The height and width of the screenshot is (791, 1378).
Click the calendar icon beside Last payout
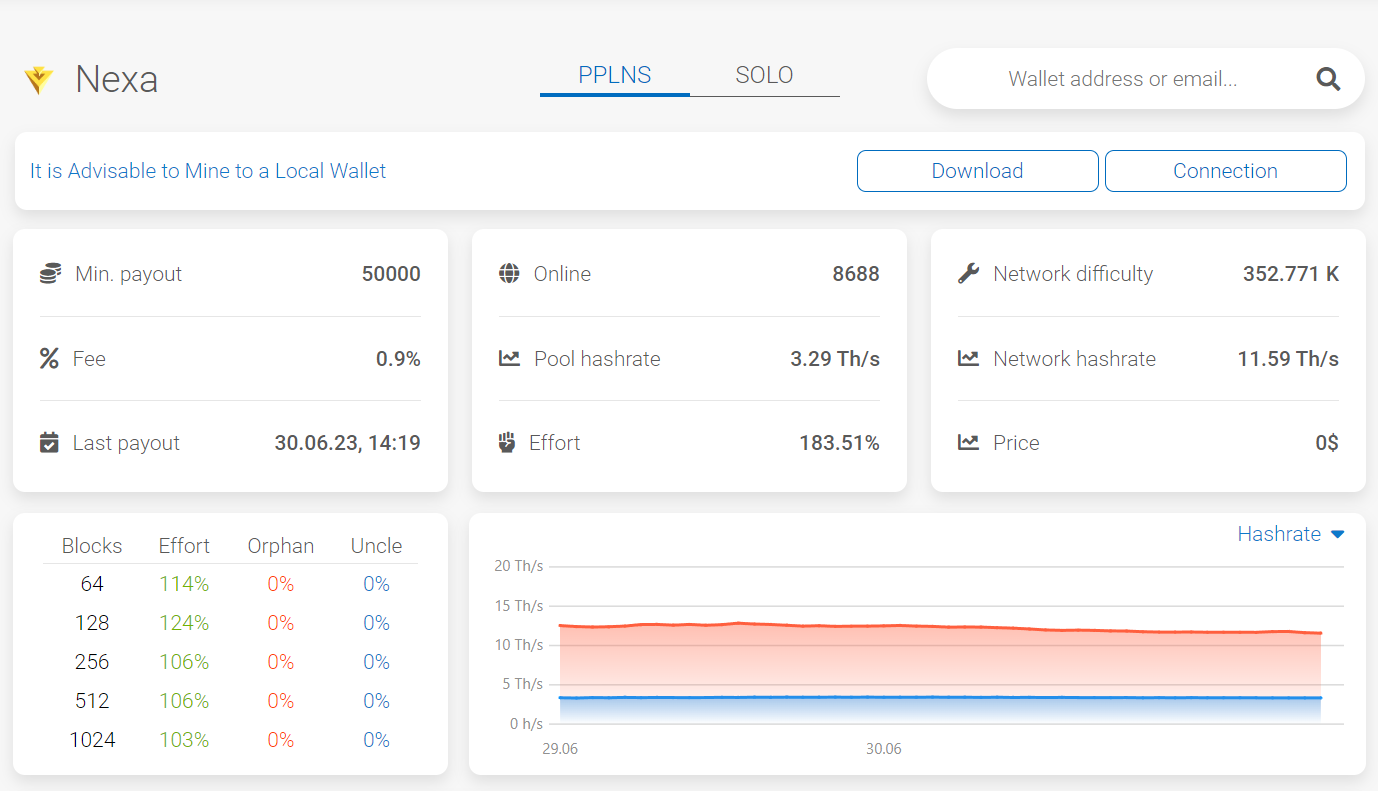pyautogui.click(x=49, y=442)
